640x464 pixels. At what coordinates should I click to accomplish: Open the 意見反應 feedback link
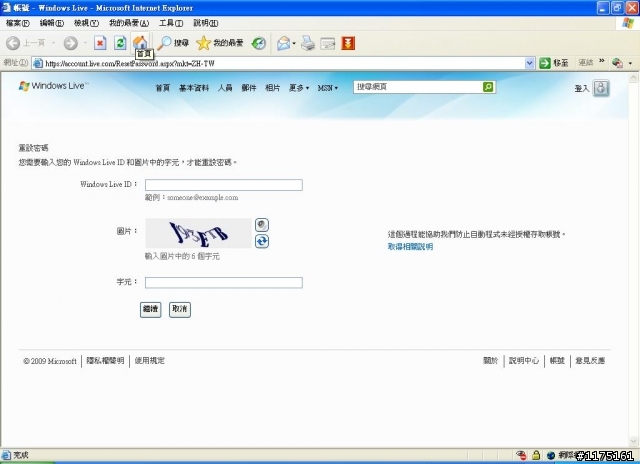(590, 361)
